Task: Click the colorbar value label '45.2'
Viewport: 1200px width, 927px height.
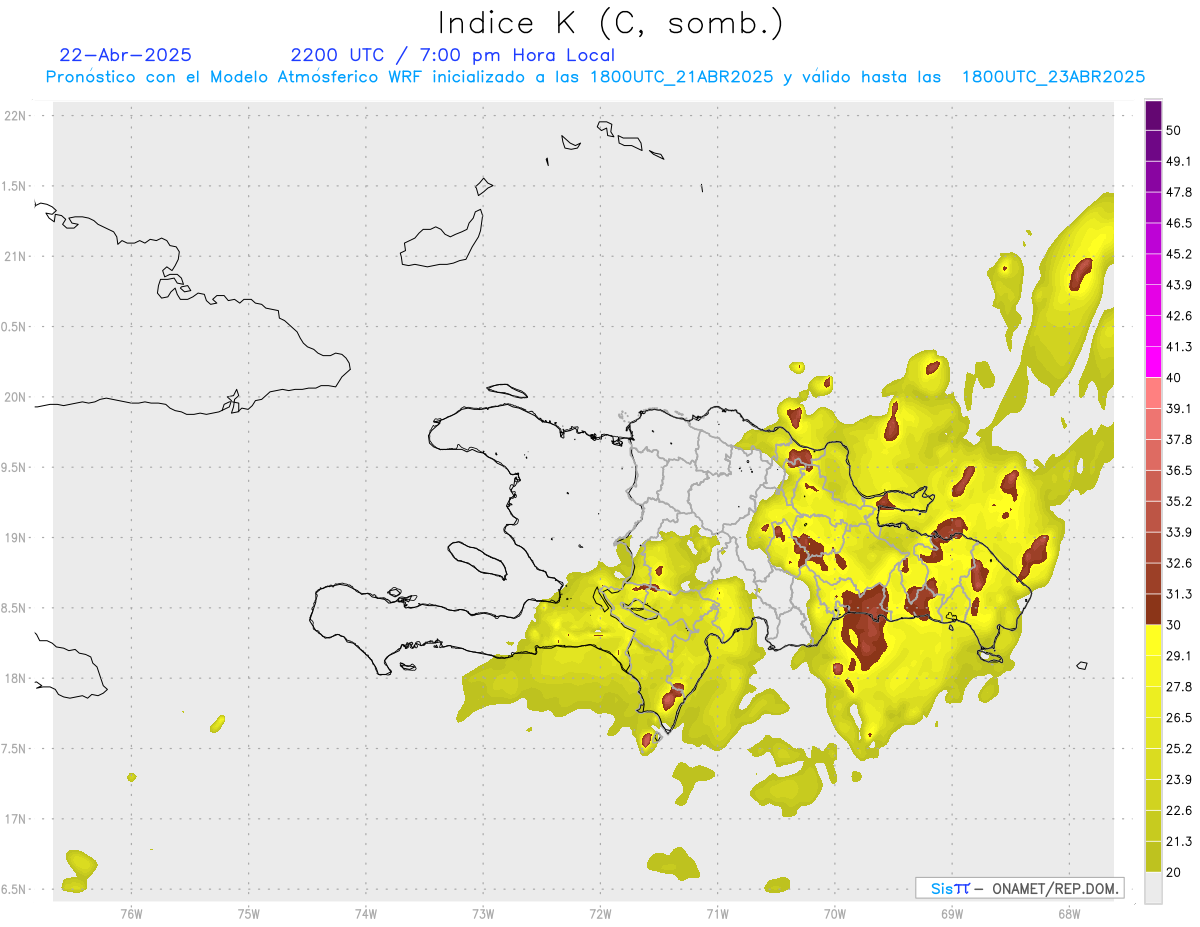Action: (1178, 254)
